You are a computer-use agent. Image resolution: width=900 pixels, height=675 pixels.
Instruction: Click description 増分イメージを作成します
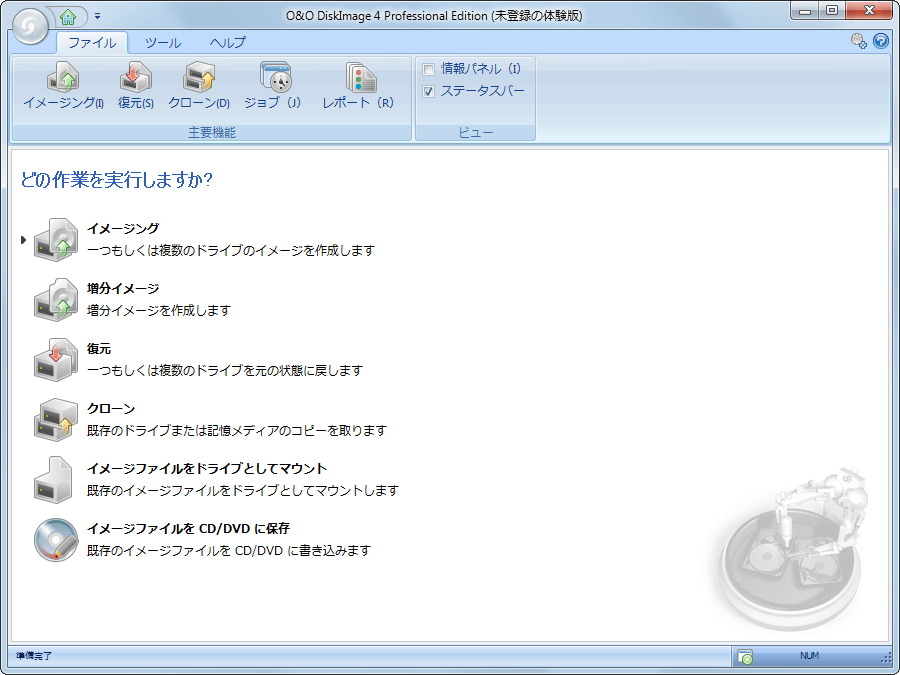point(159,311)
